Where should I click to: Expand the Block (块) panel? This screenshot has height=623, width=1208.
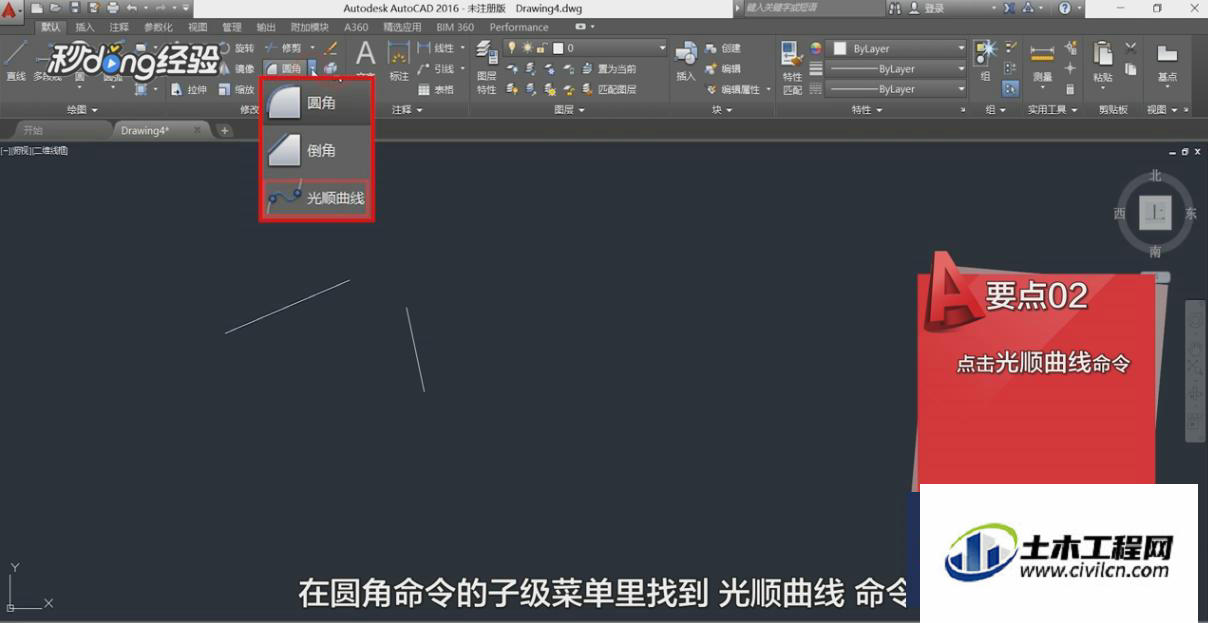(x=722, y=110)
